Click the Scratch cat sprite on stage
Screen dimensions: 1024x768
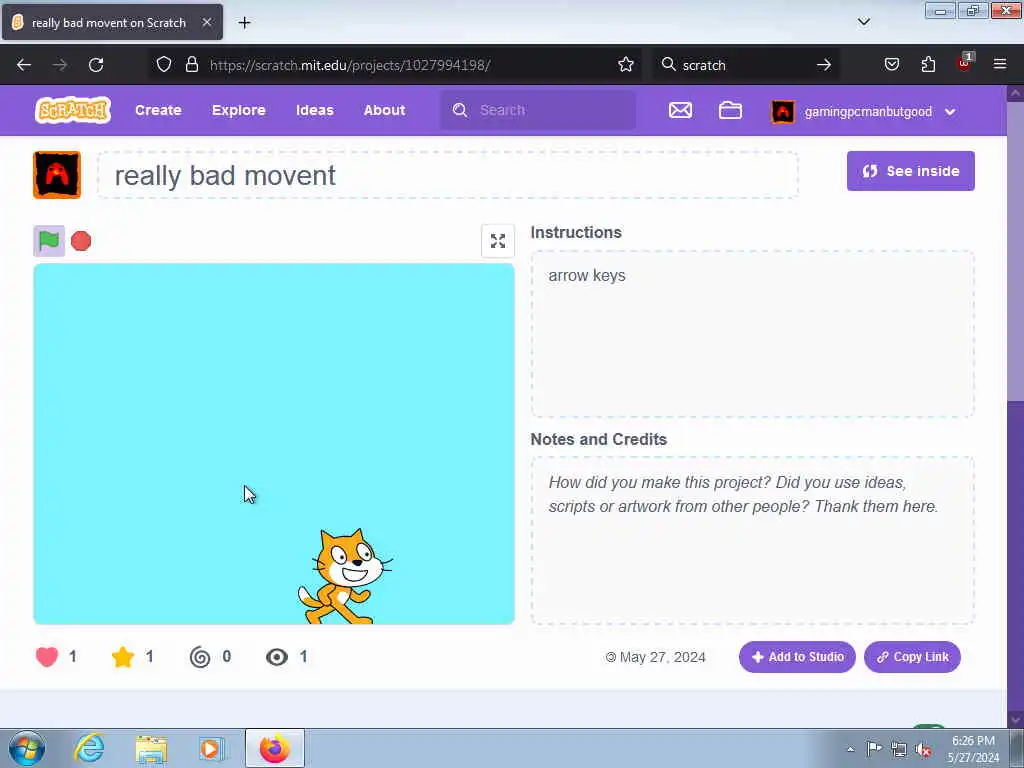click(x=345, y=576)
